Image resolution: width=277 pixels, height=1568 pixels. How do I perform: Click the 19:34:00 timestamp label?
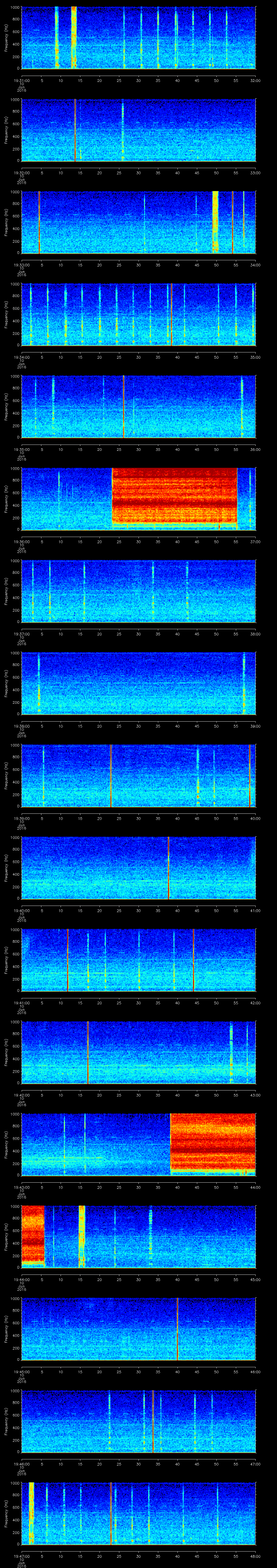point(21,357)
